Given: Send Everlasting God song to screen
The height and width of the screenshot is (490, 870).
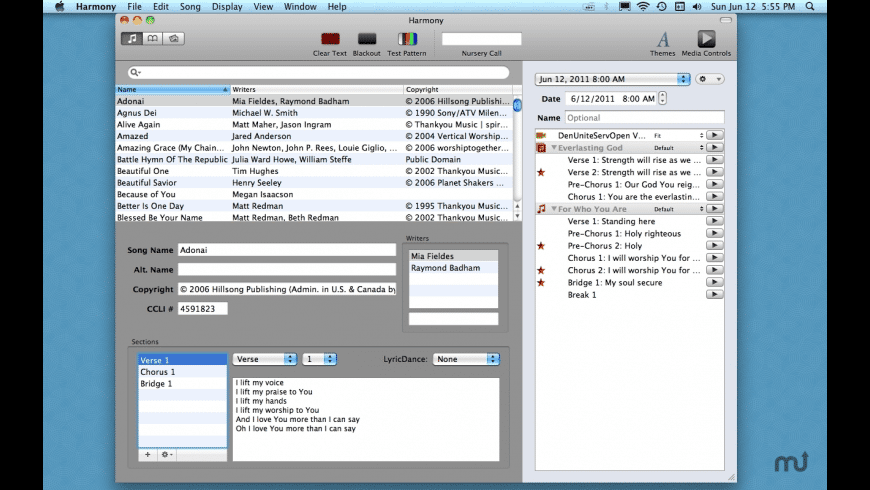Looking at the screenshot, I should click(715, 147).
